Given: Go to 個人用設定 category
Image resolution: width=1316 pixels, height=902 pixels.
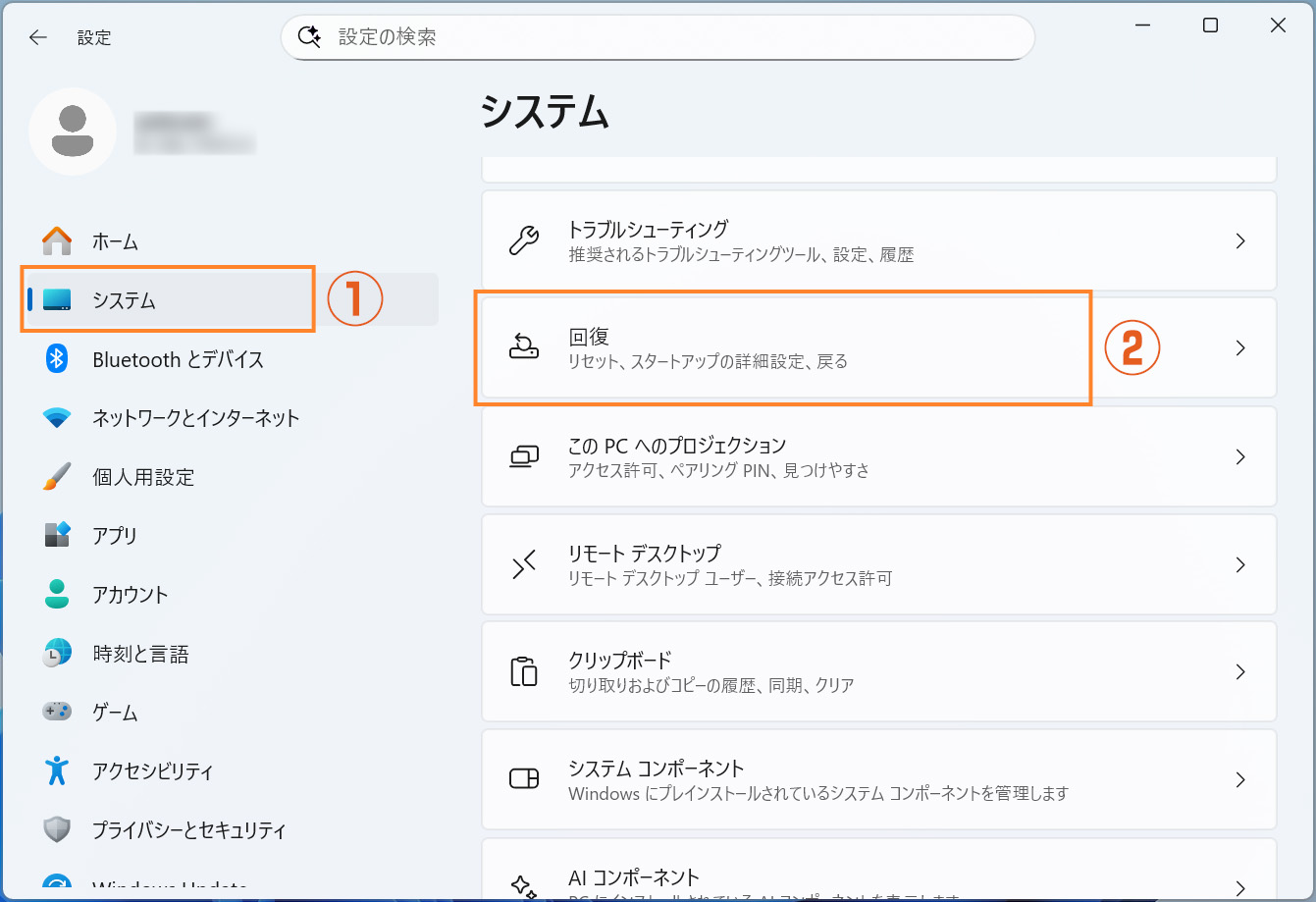Looking at the screenshot, I should point(232,477).
